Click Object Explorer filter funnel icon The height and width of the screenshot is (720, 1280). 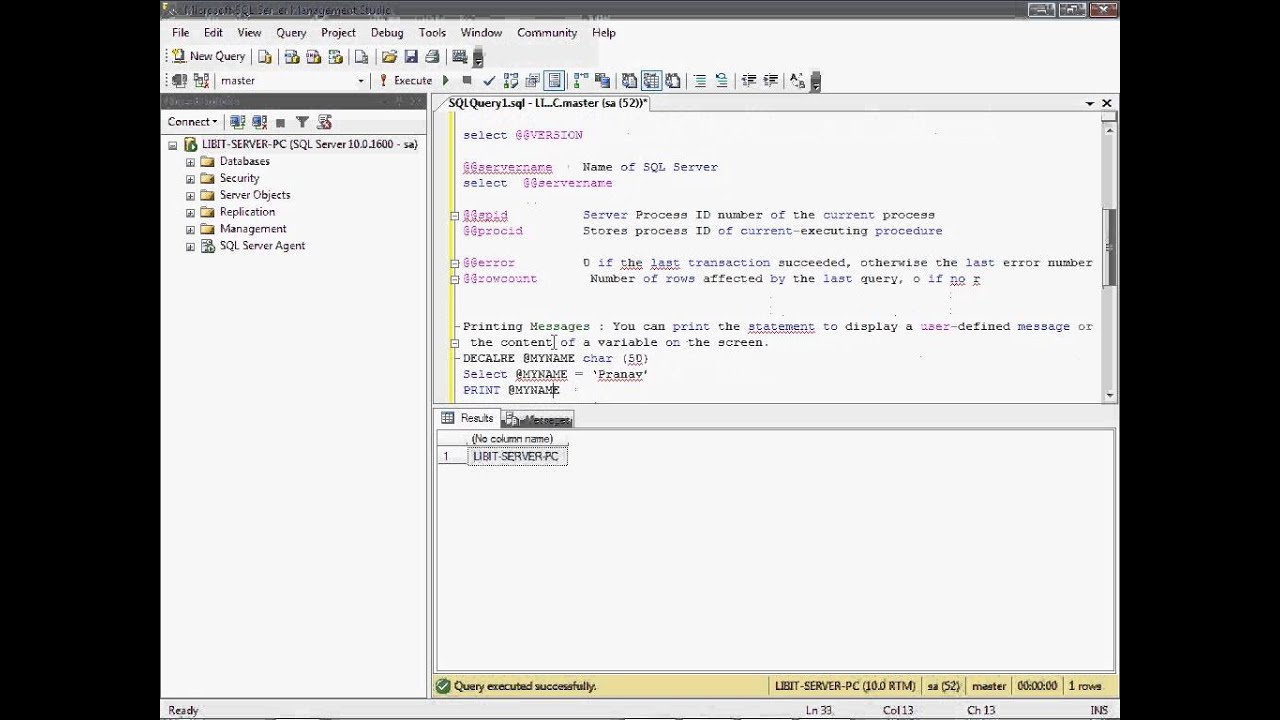302,122
